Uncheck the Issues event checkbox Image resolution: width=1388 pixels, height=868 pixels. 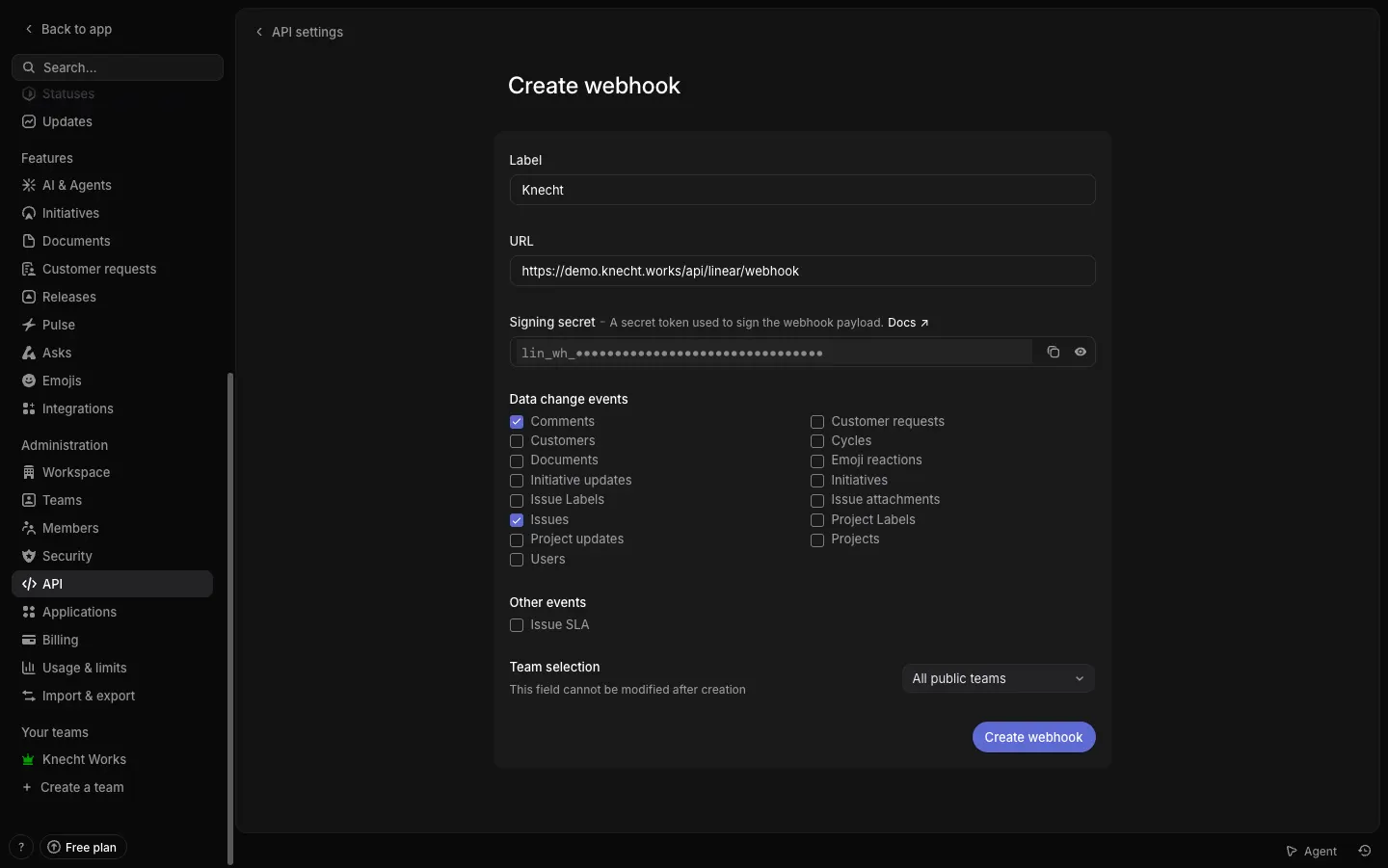(x=517, y=520)
